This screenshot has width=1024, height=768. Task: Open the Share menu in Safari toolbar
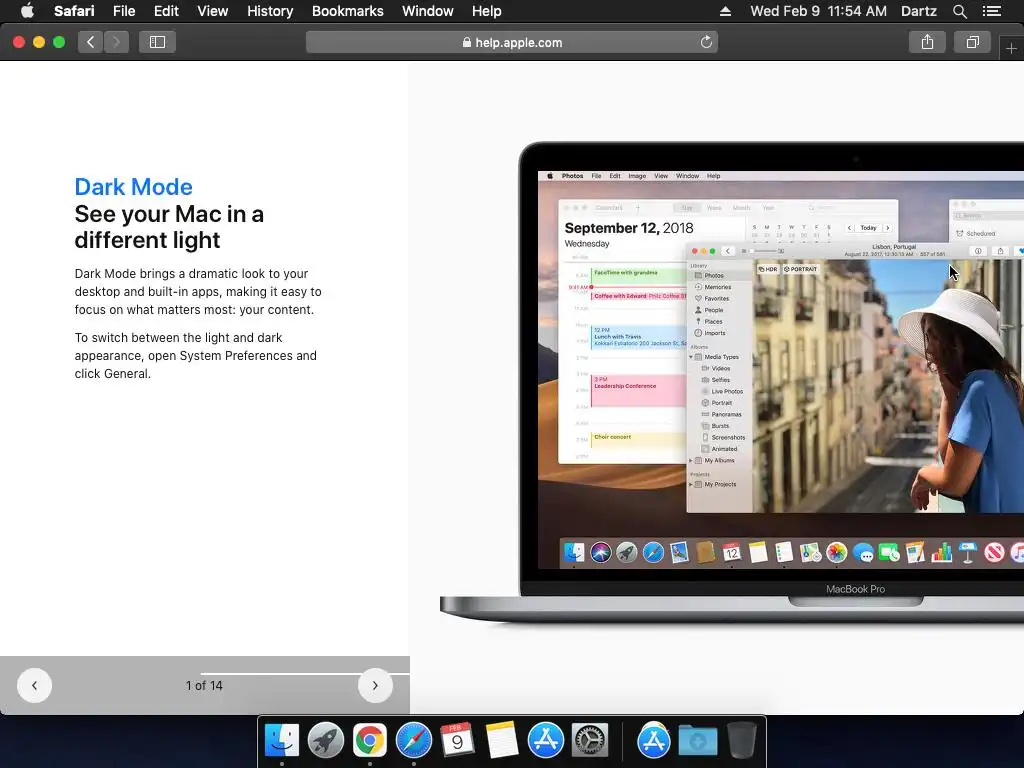click(x=927, y=42)
